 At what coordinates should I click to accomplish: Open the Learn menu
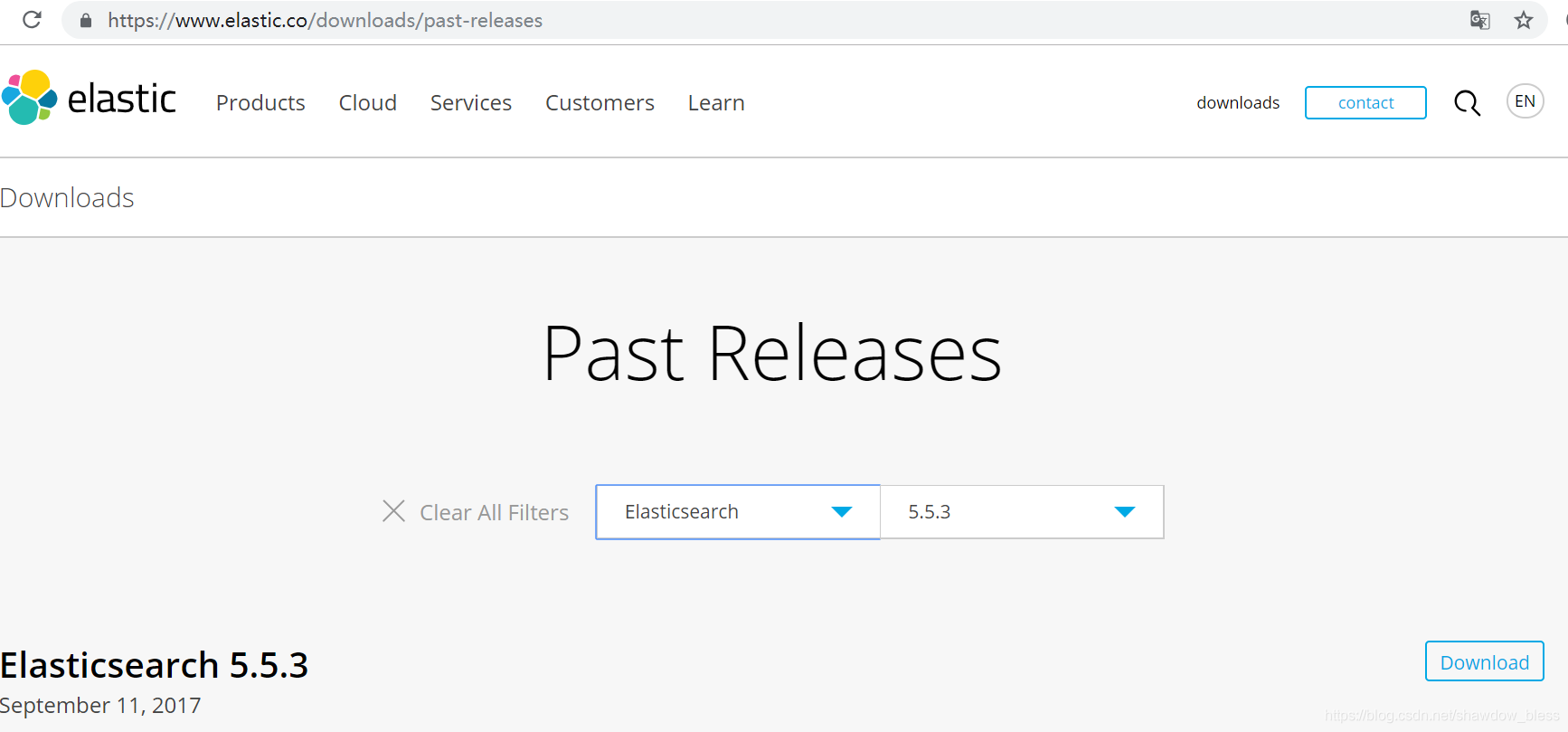716,103
